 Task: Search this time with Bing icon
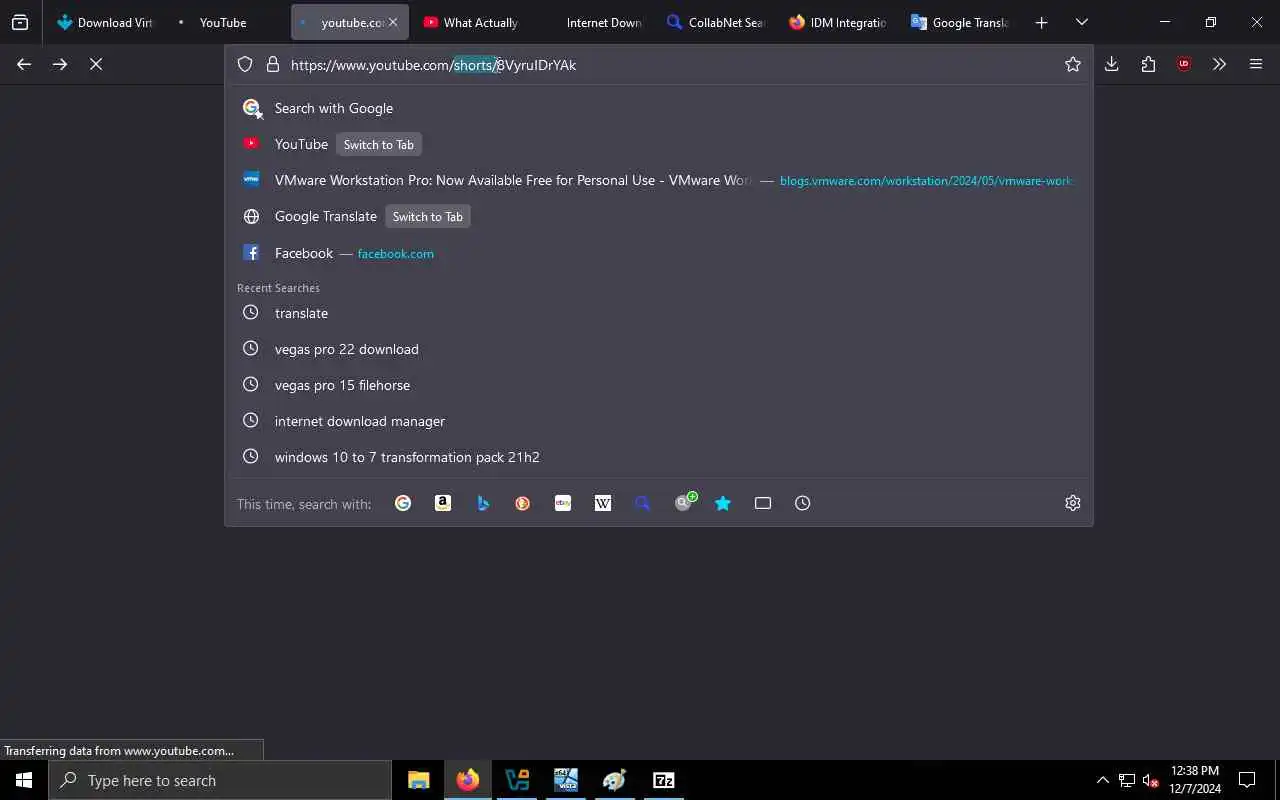pos(483,503)
